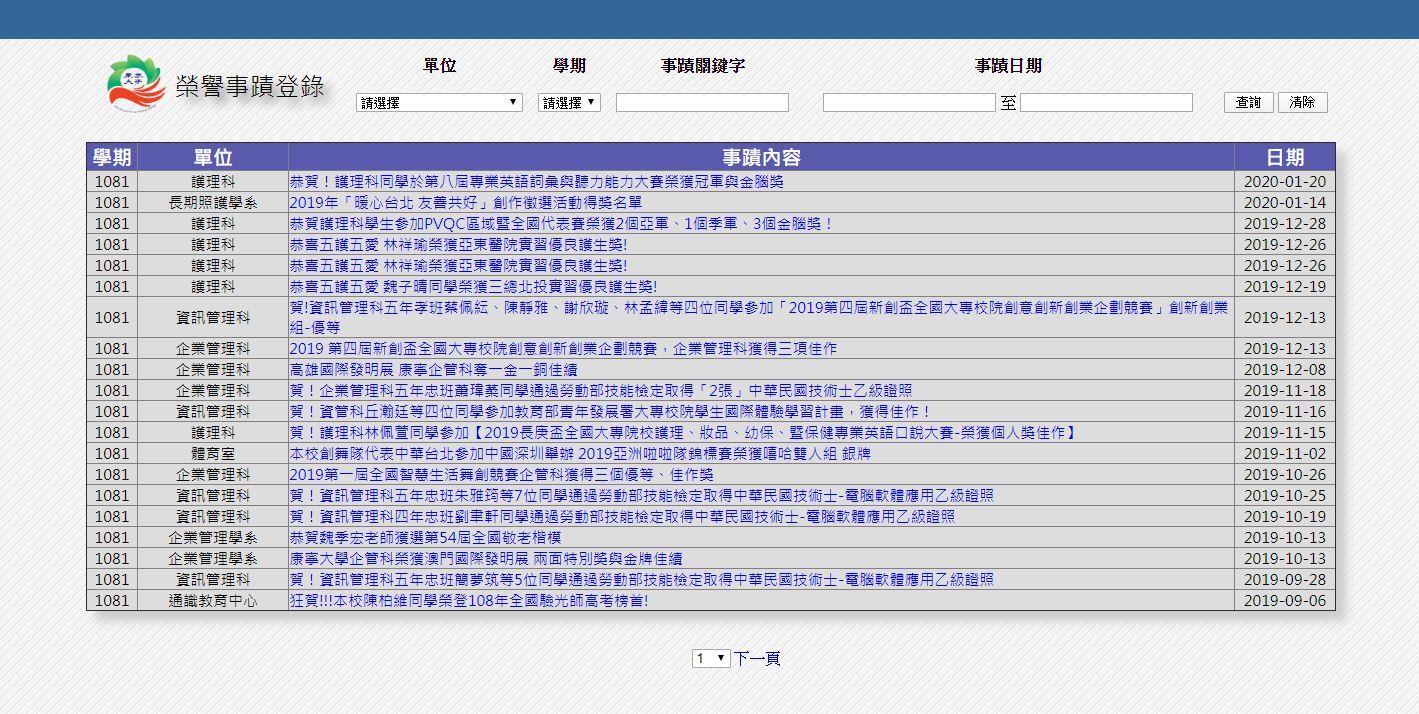Open the page number dropdown
Viewport: 1419px width, 714px height.
pos(710,658)
